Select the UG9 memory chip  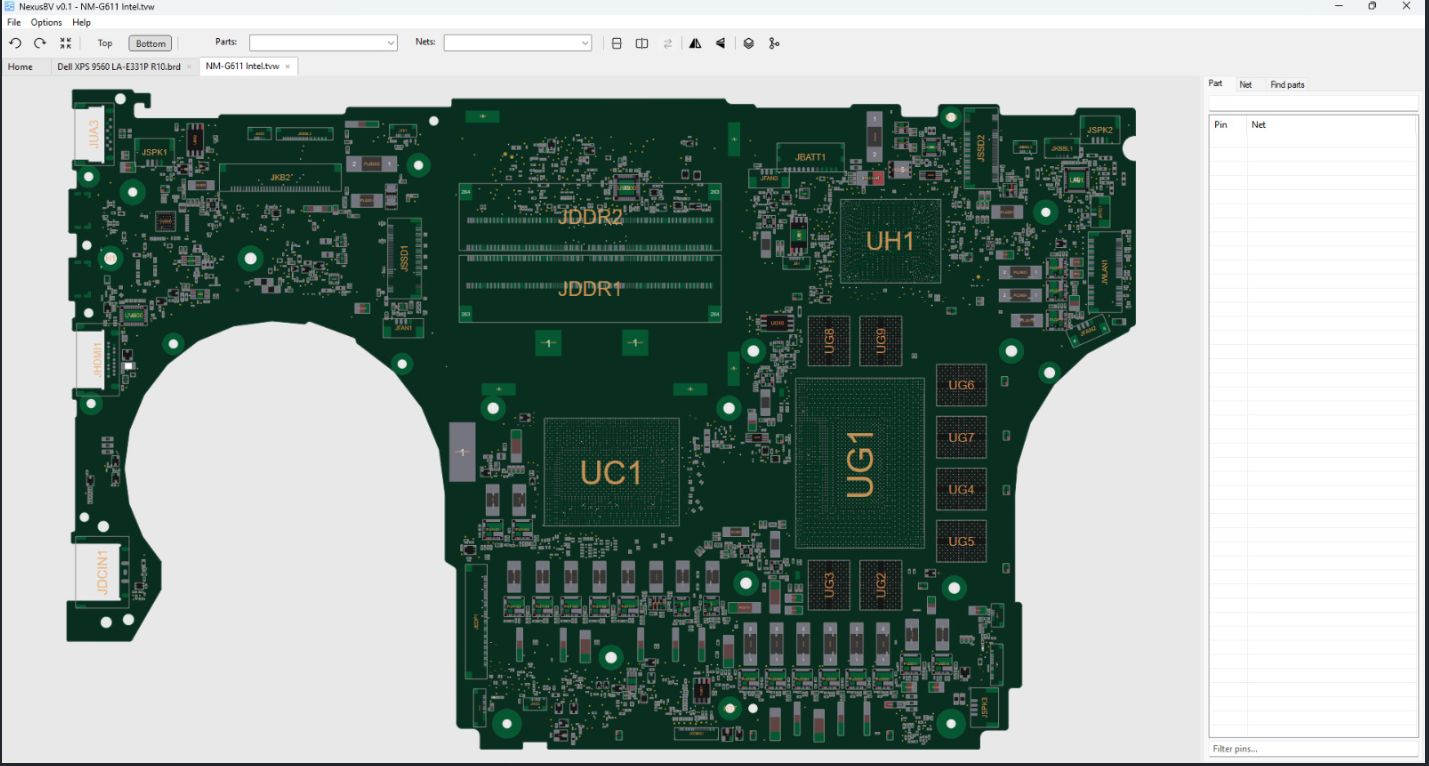click(x=881, y=341)
